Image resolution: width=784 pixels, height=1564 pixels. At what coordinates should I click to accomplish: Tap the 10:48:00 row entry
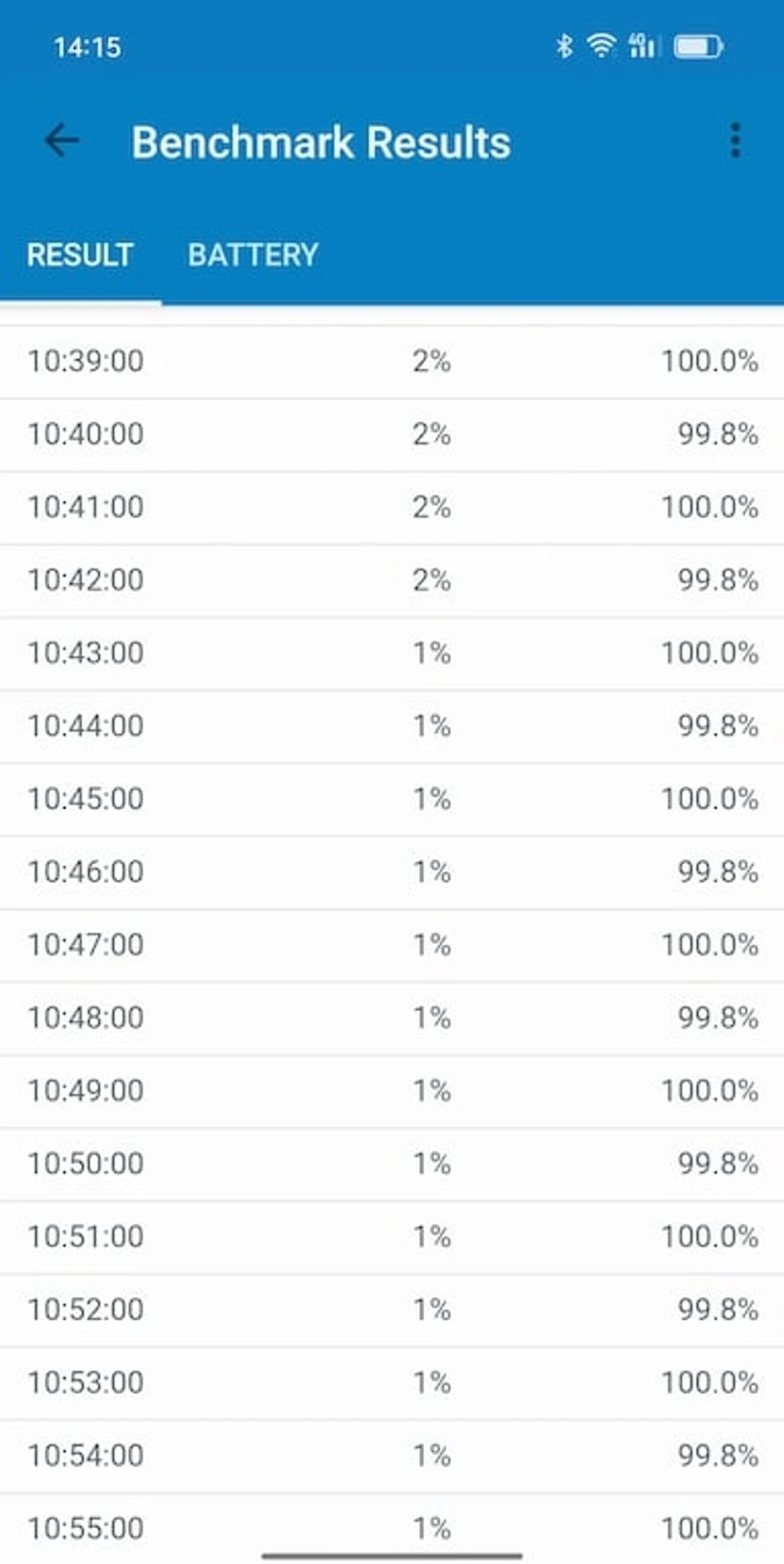(x=392, y=1018)
